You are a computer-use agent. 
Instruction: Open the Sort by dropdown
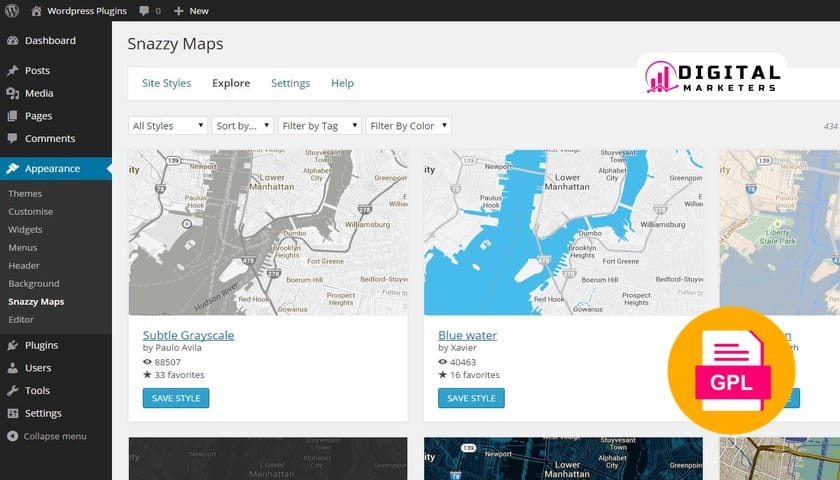coord(243,126)
